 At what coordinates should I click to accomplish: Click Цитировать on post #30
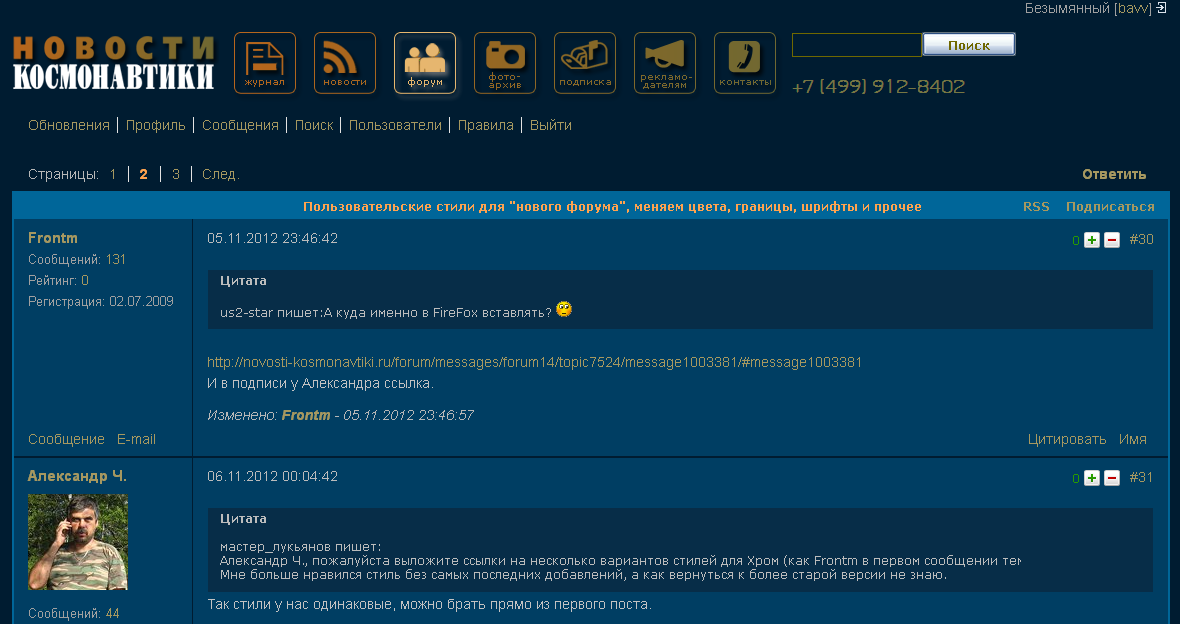click(1067, 440)
